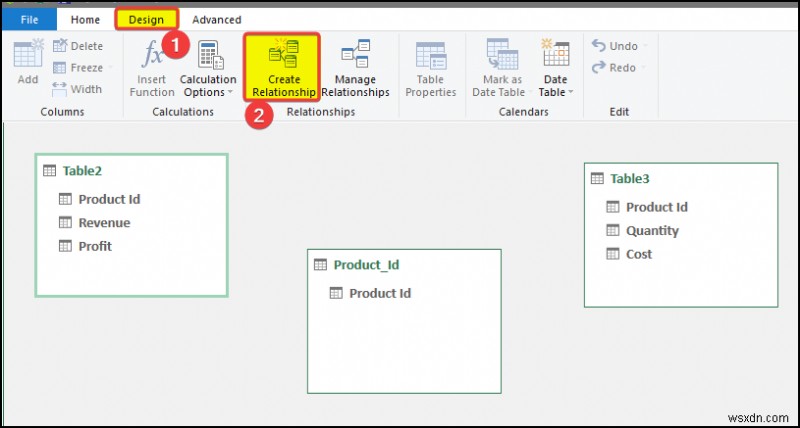The height and width of the screenshot is (428, 800).
Task: Open Calculation Options dropdown
Action: 208,68
